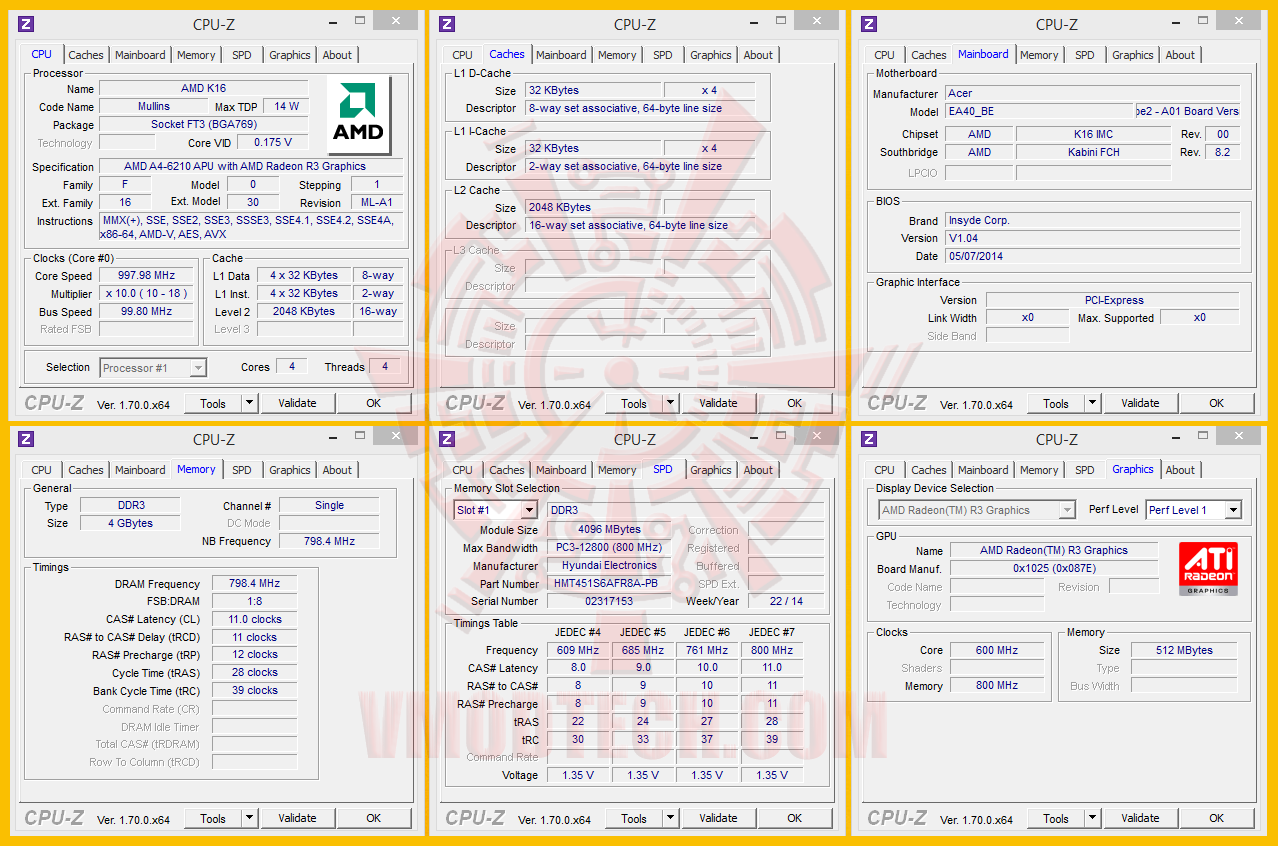Select About tab in the Graphics window
This screenshot has height=846, width=1278.
[x=1180, y=470]
